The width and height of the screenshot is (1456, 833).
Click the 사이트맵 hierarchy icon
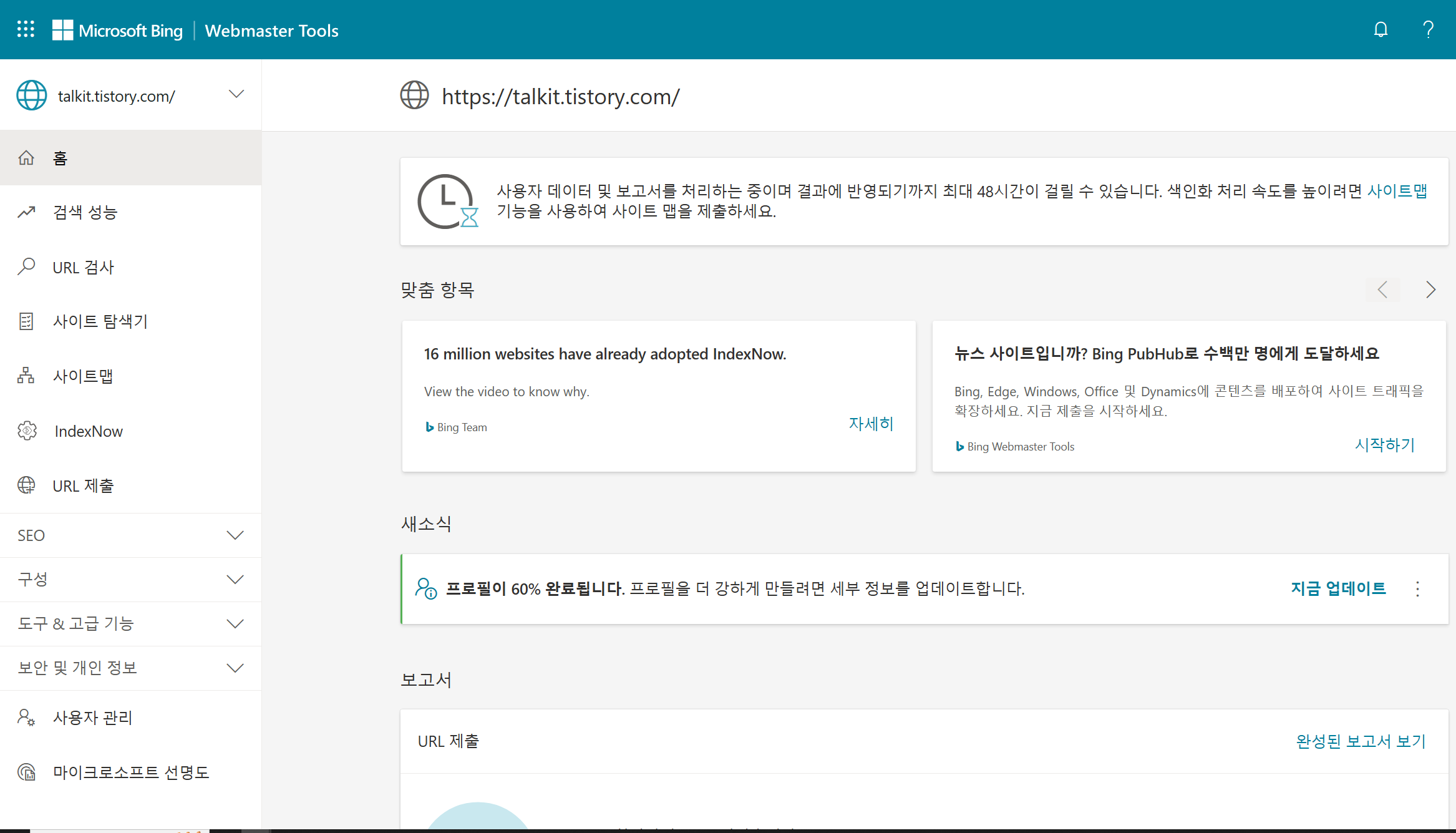click(x=26, y=376)
